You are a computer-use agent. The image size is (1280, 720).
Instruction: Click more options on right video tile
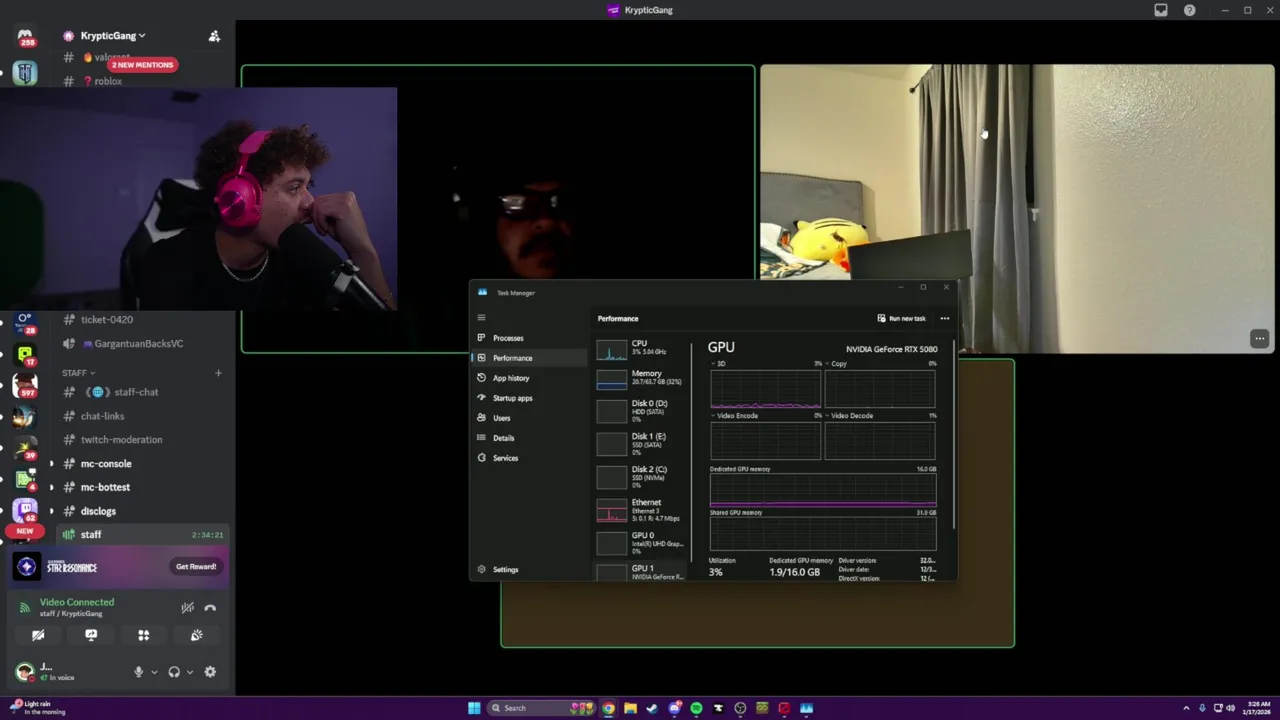[1260, 339]
